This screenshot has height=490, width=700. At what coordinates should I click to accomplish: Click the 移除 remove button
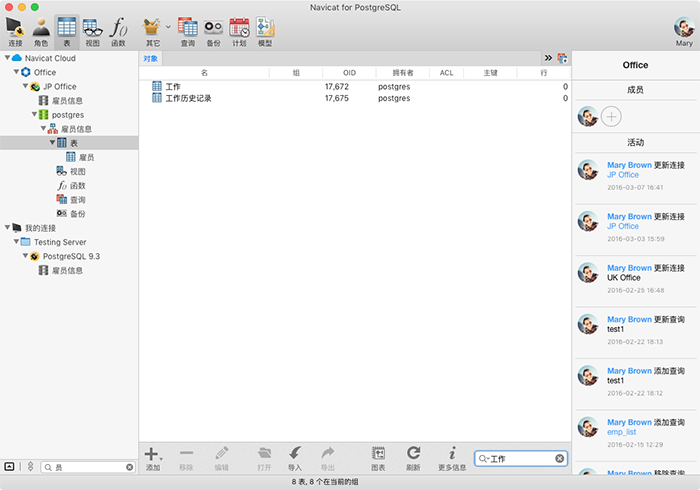point(186,459)
